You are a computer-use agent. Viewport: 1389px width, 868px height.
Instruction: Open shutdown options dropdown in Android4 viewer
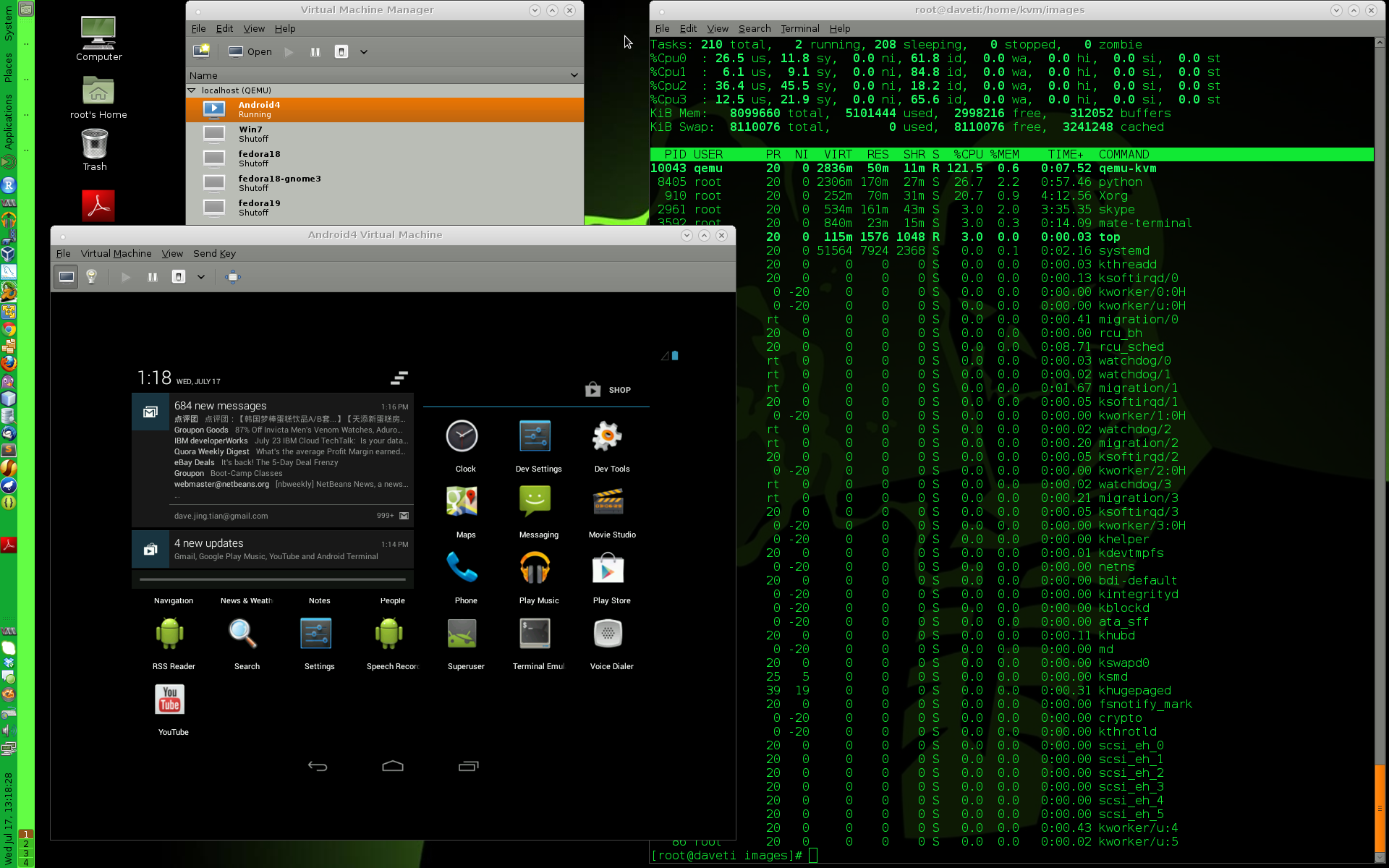pyautogui.click(x=201, y=277)
